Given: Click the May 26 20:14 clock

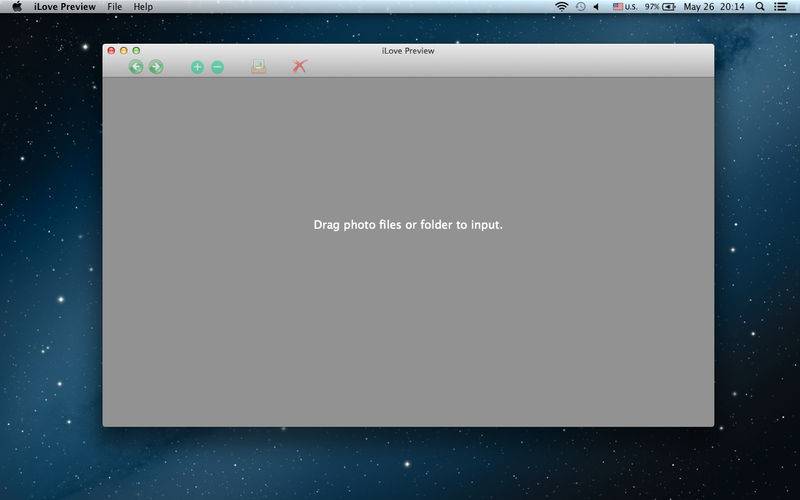Looking at the screenshot, I should pyautogui.click(x=714, y=7).
